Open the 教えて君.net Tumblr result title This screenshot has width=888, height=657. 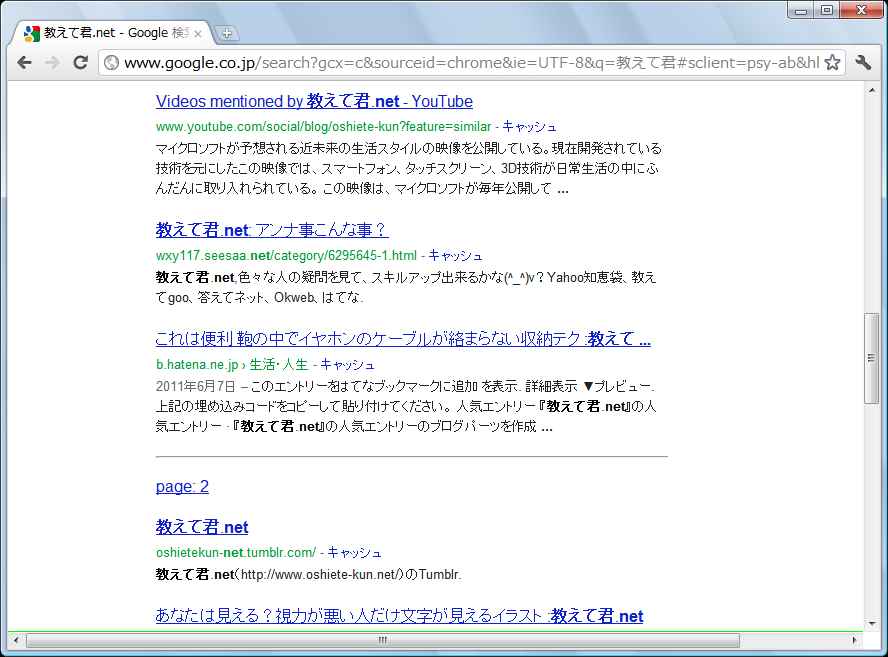pos(202,527)
